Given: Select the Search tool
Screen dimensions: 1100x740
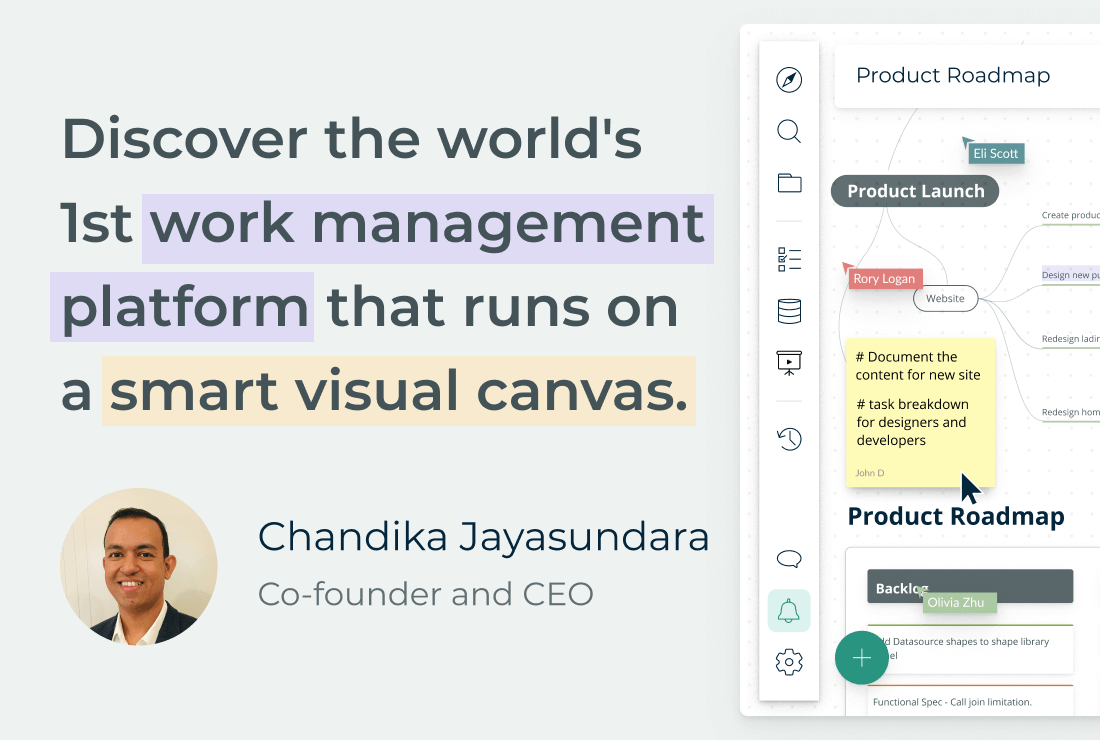Looking at the screenshot, I should click(x=789, y=131).
